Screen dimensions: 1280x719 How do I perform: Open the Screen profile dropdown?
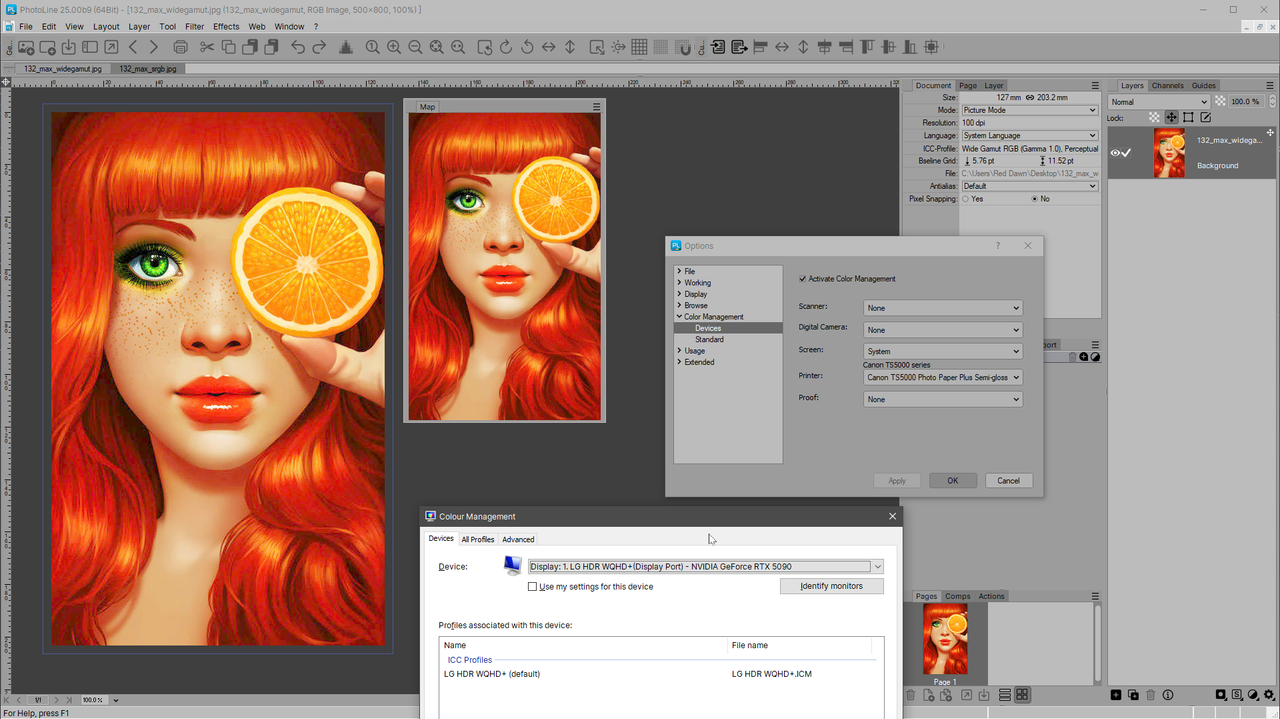(x=942, y=351)
